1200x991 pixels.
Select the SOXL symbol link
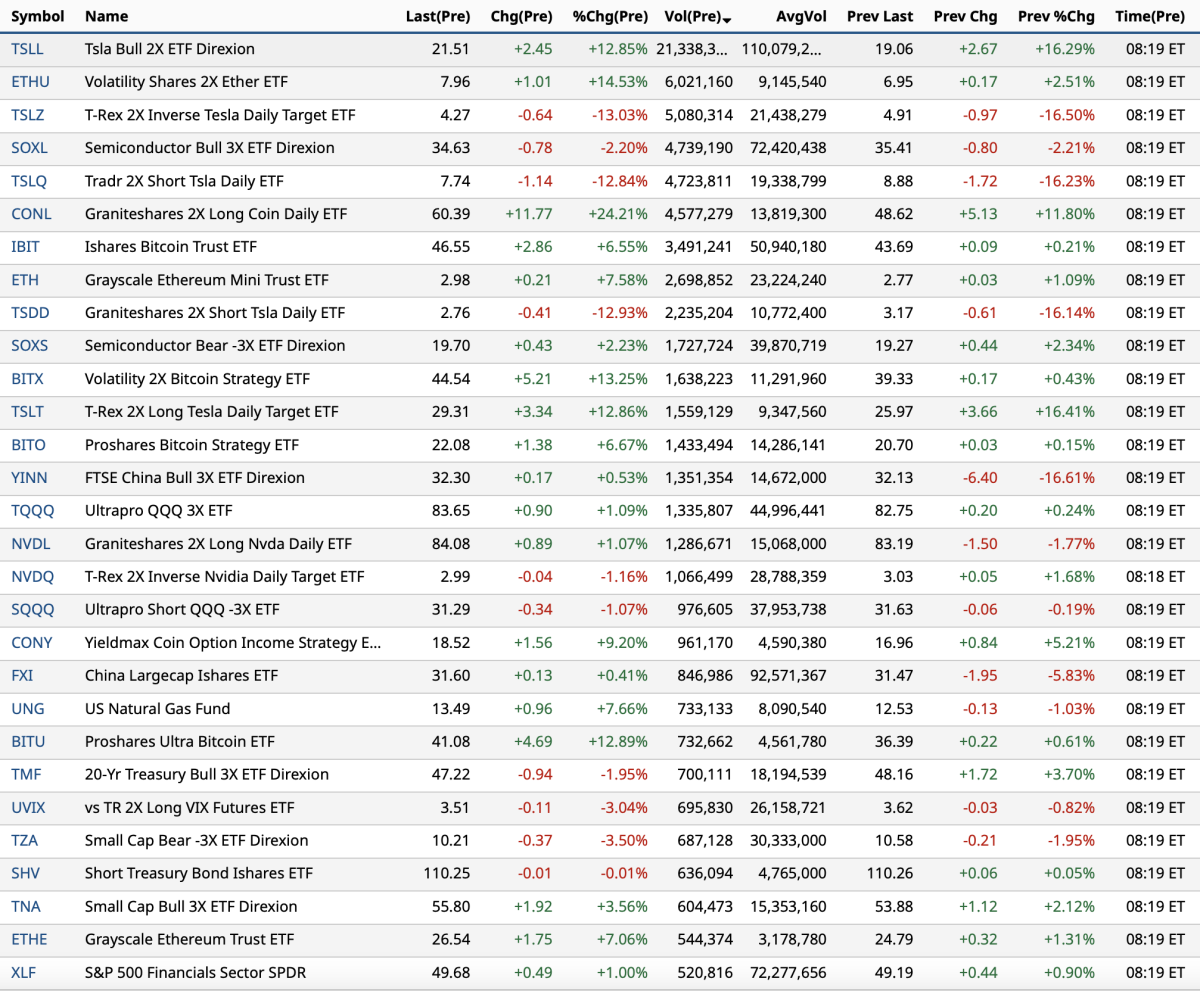tap(29, 148)
